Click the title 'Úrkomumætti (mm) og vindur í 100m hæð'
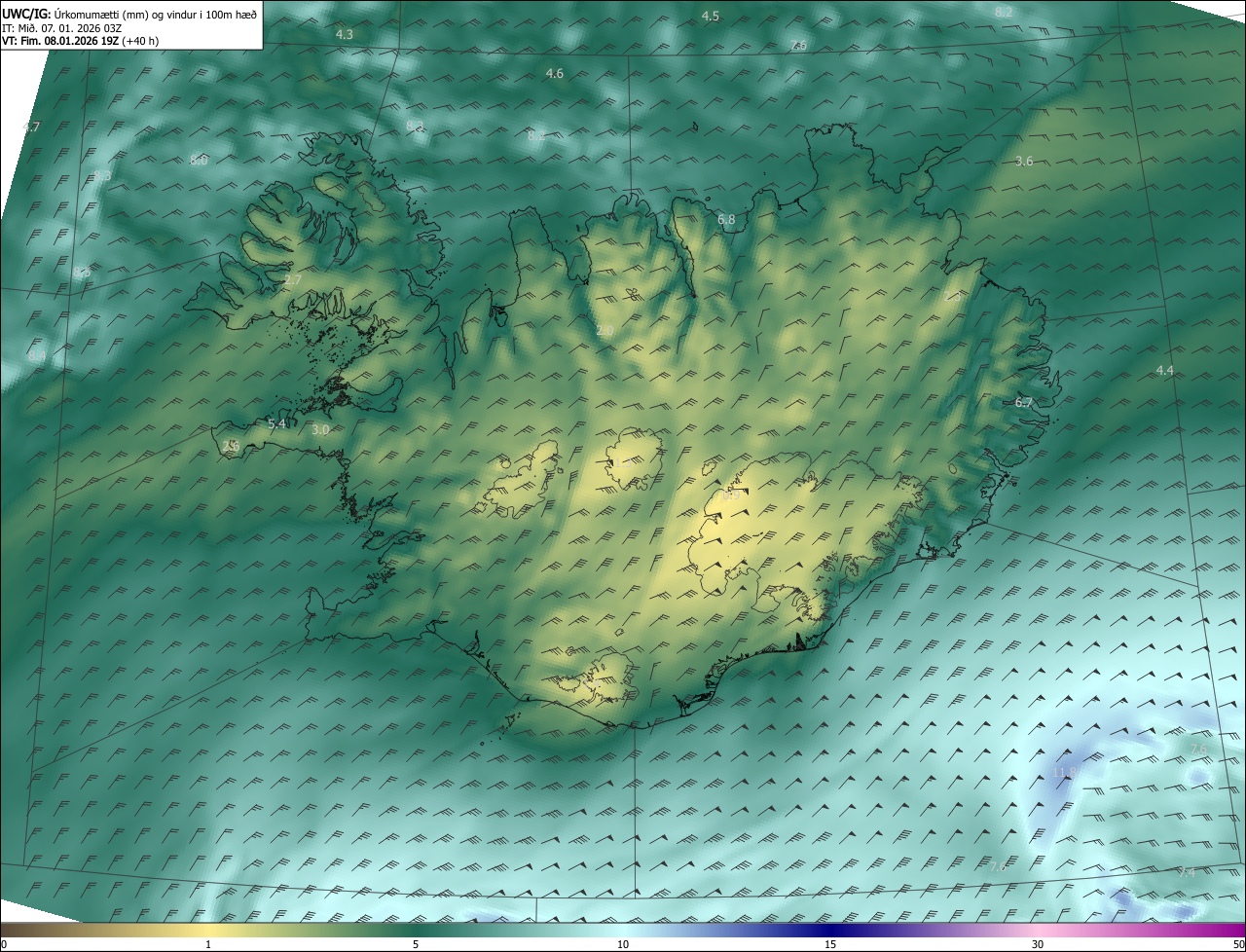This screenshot has height=952, width=1246. point(156,15)
